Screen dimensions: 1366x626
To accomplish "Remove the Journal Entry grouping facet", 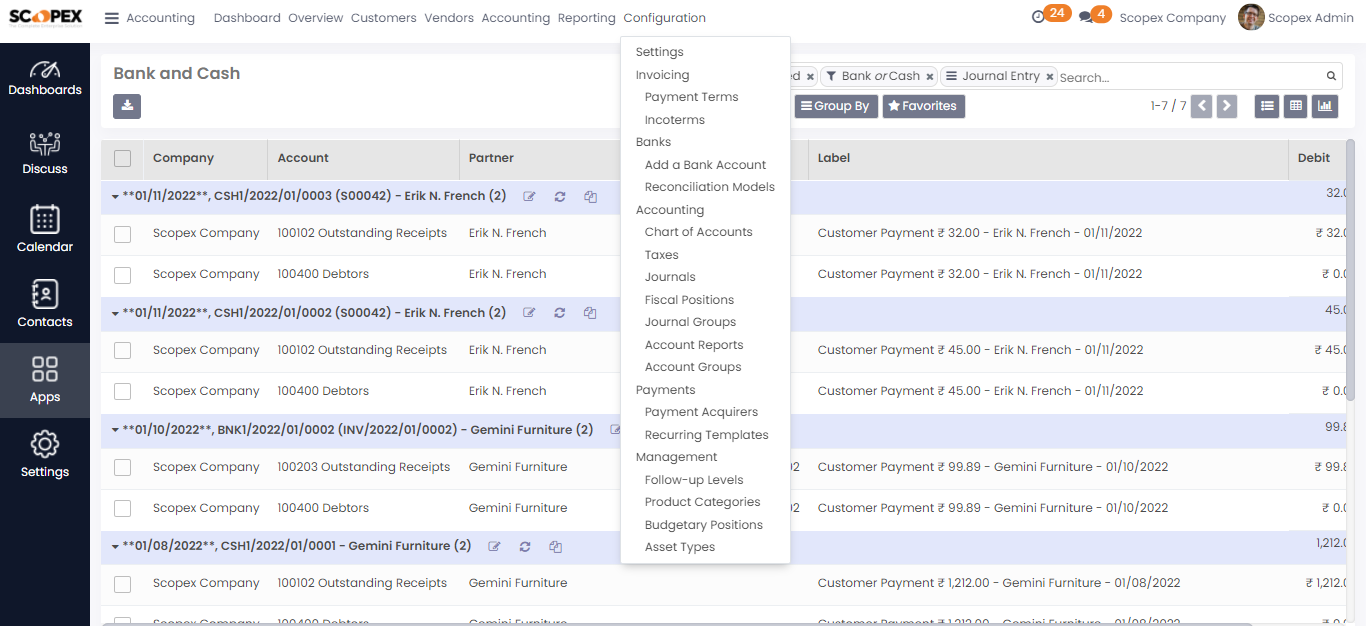I will (1050, 77).
